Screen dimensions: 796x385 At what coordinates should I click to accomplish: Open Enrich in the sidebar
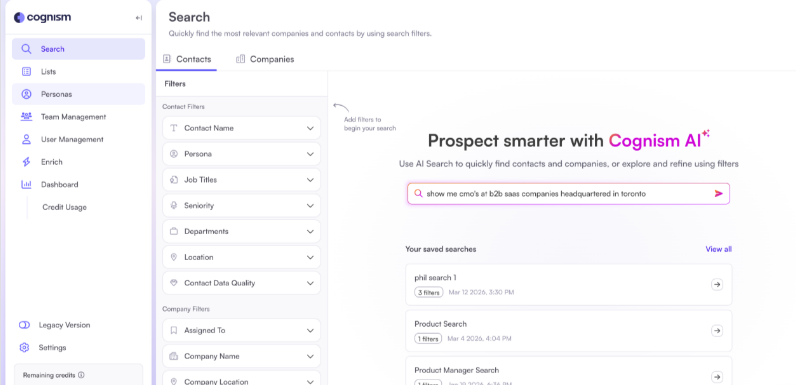[x=78, y=162]
